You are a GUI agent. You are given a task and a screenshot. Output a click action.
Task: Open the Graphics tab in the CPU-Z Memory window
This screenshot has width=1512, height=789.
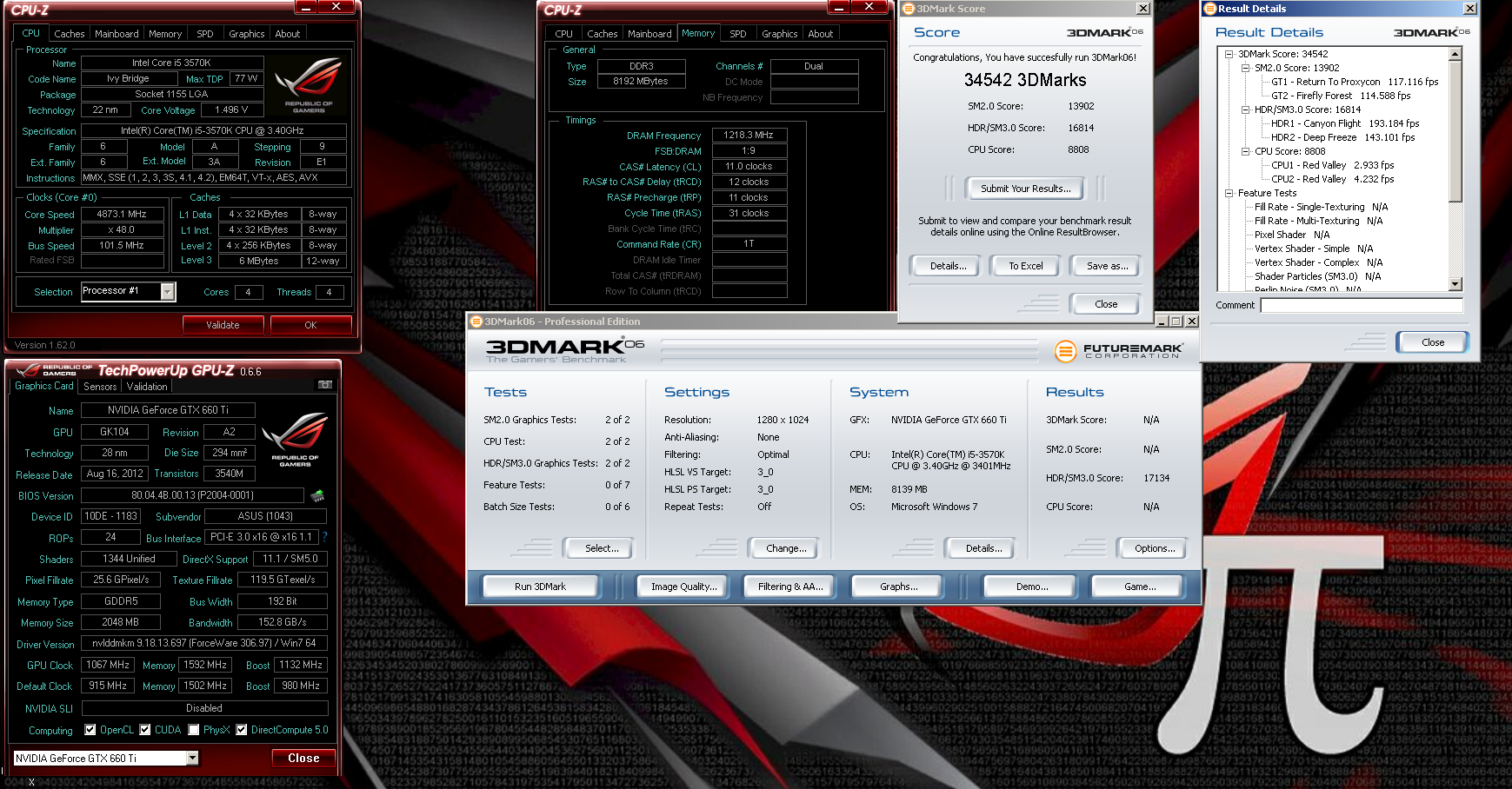(779, 34)
